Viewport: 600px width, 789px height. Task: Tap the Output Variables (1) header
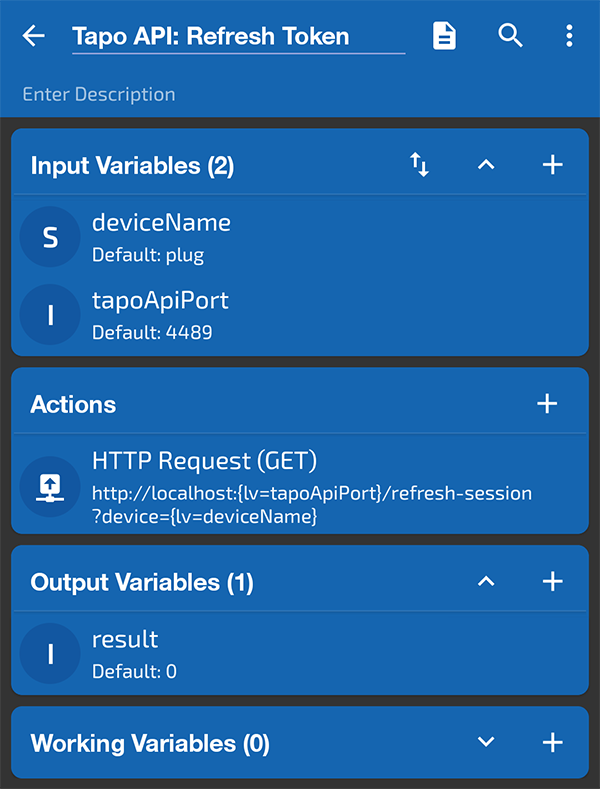142,582
